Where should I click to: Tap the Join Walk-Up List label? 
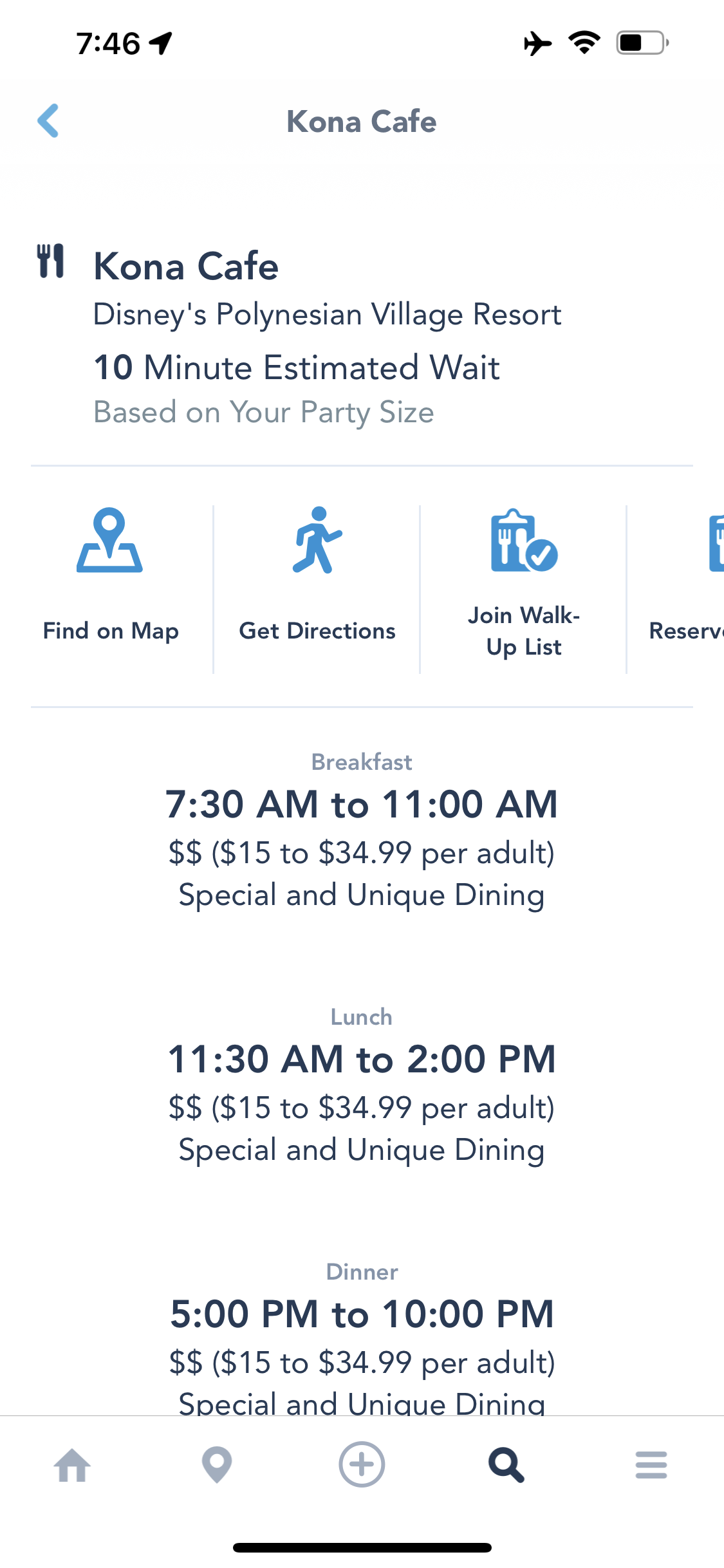(524, 631)
